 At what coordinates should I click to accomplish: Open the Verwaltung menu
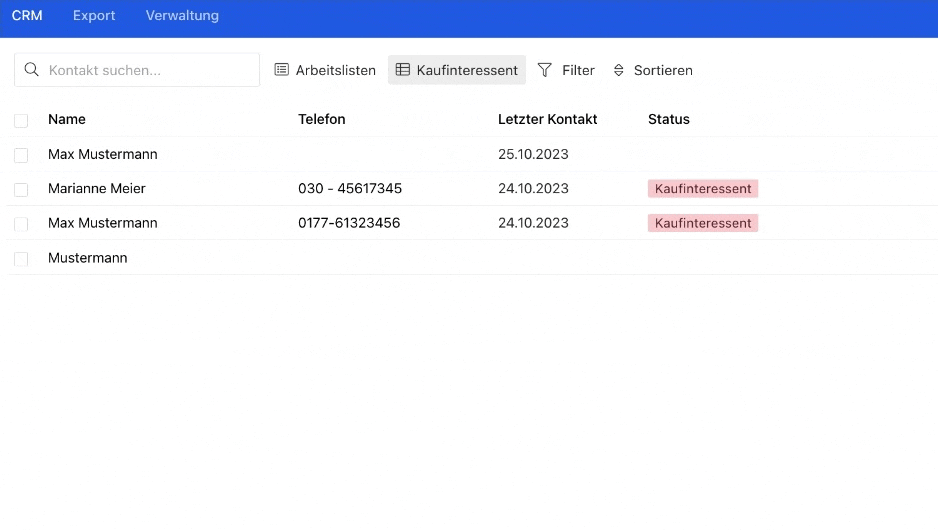[x=182, y=16]
